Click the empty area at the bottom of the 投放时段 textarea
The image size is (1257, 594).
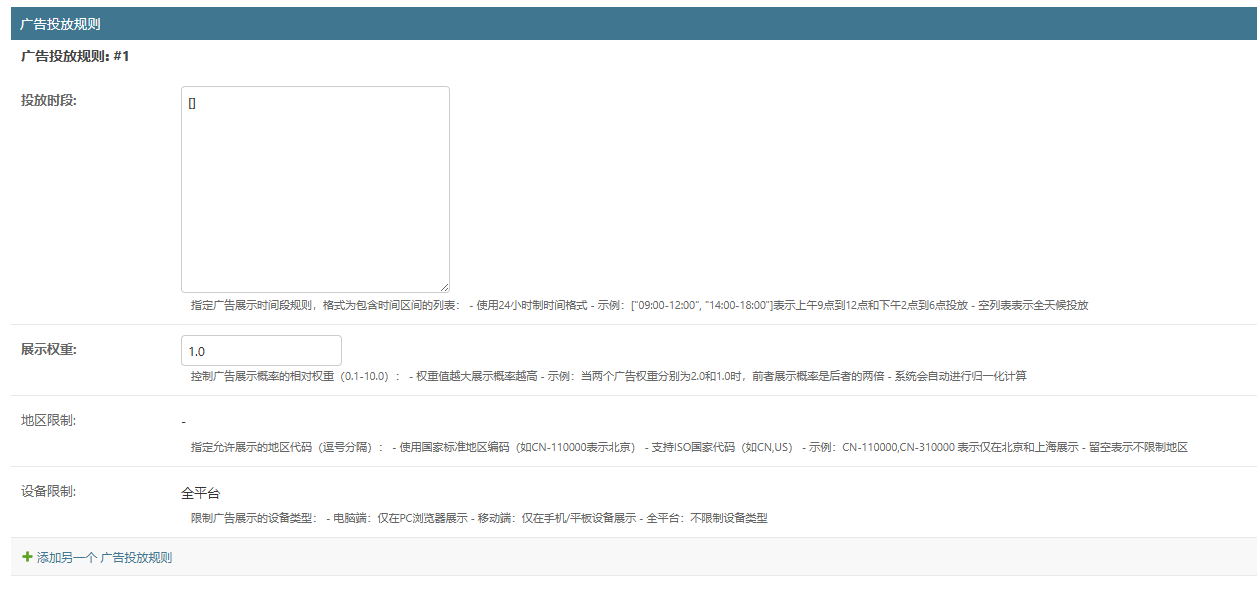pyautogui.click(x=315, y=270)
